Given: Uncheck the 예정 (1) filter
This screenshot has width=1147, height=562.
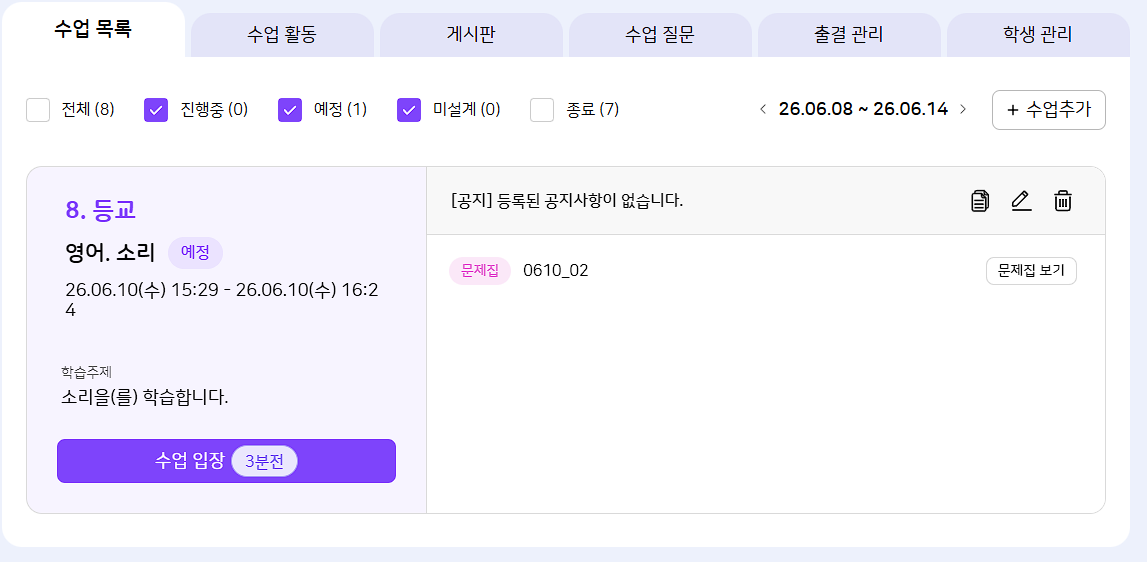Looking at the screenshot, I should pos(290,110).
